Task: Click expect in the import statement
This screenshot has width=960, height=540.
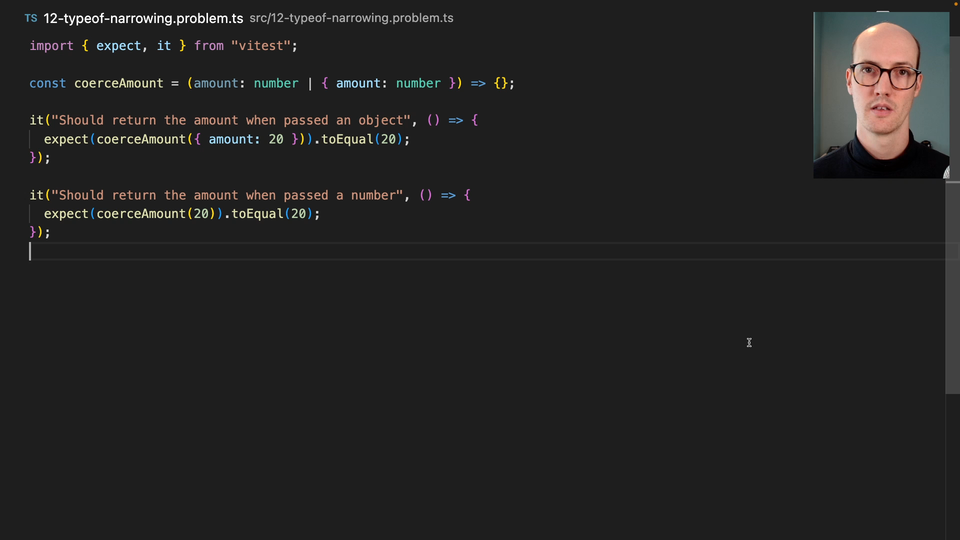Action: pyautogui.click(x=118, y=46)
